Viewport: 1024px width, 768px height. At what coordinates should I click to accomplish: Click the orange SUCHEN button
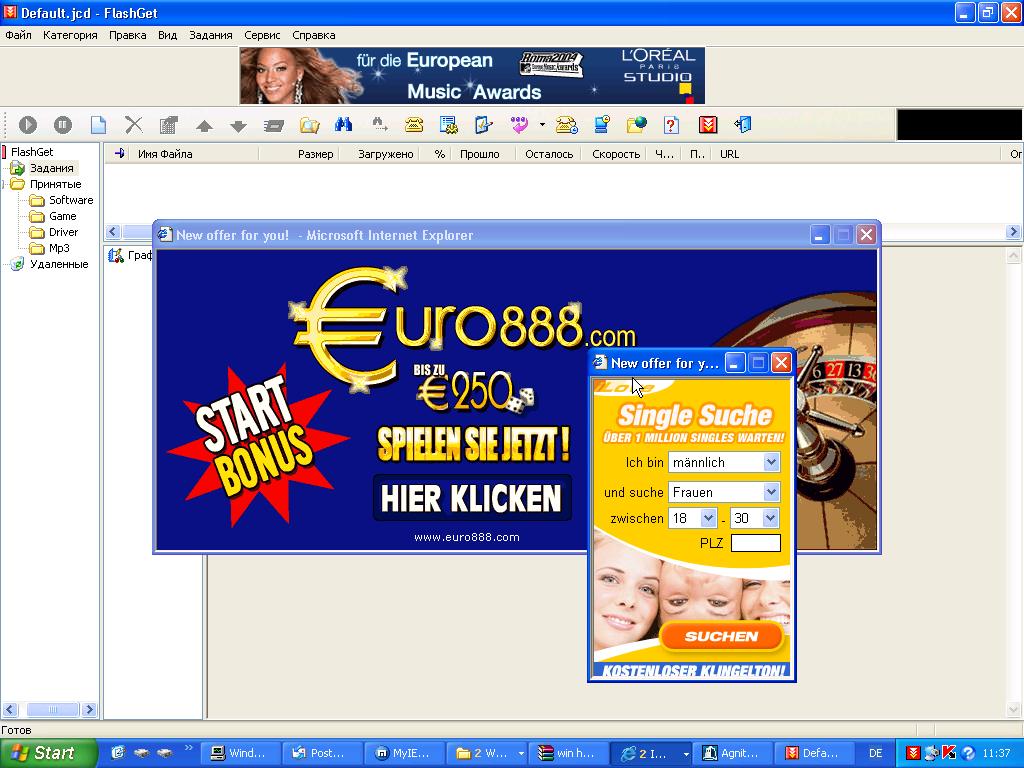tap(721, 636)
